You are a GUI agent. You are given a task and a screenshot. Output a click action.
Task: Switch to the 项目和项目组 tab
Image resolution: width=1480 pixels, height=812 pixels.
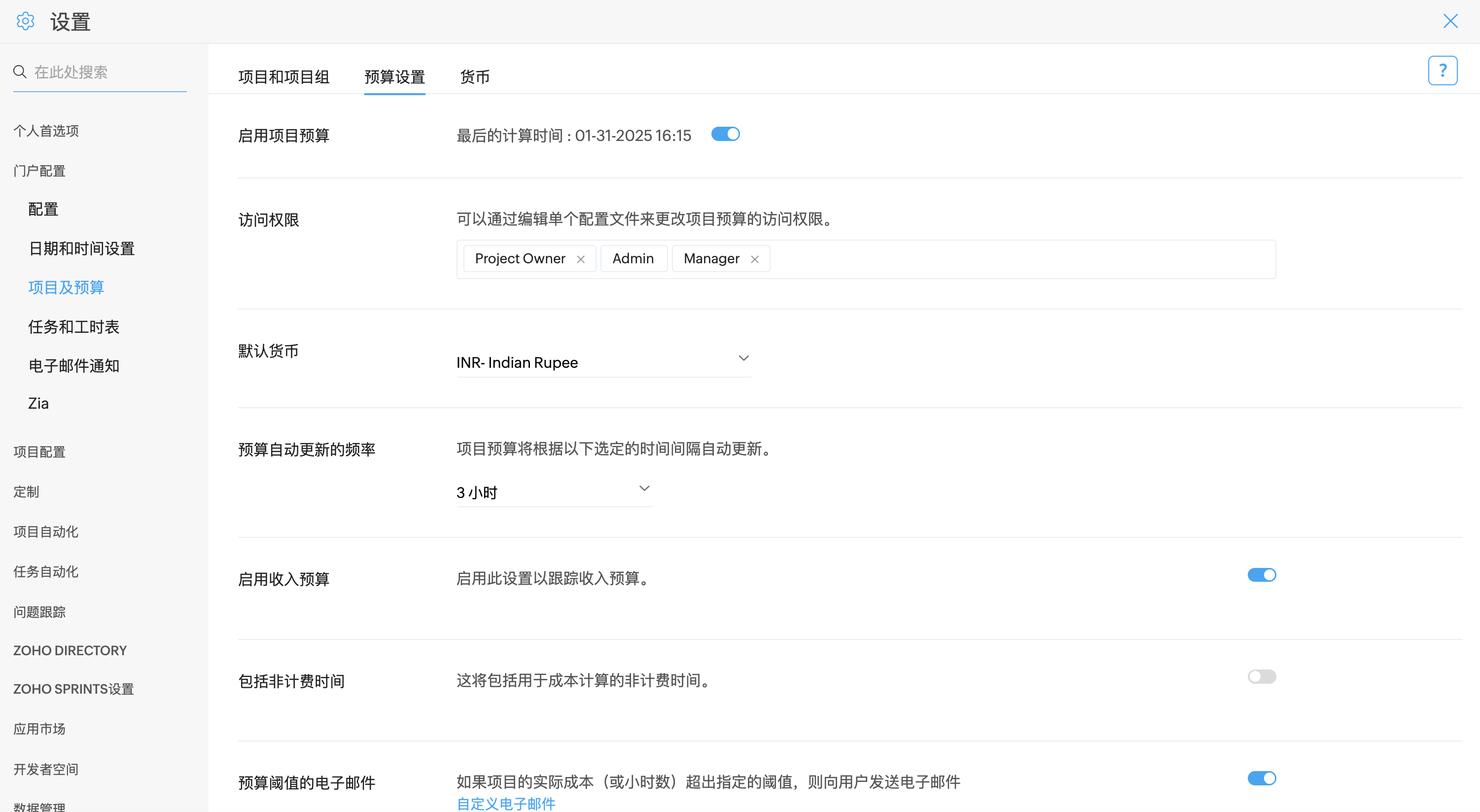click(284, 76)
